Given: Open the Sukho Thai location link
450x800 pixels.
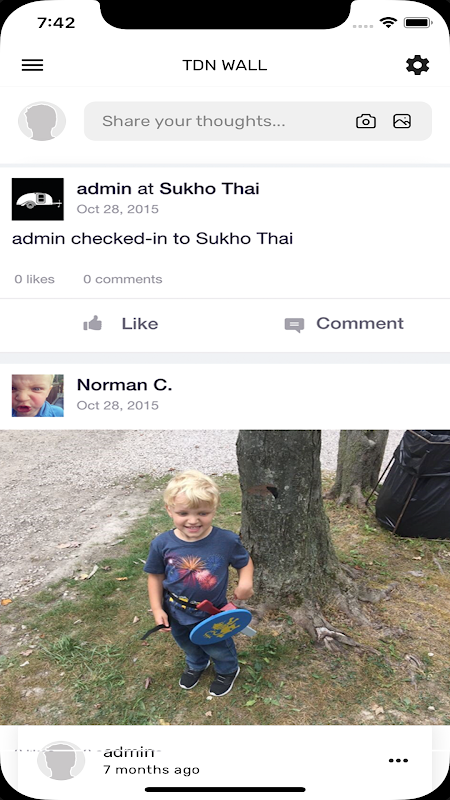Looking at the screenshot, I should coord(209,188).
